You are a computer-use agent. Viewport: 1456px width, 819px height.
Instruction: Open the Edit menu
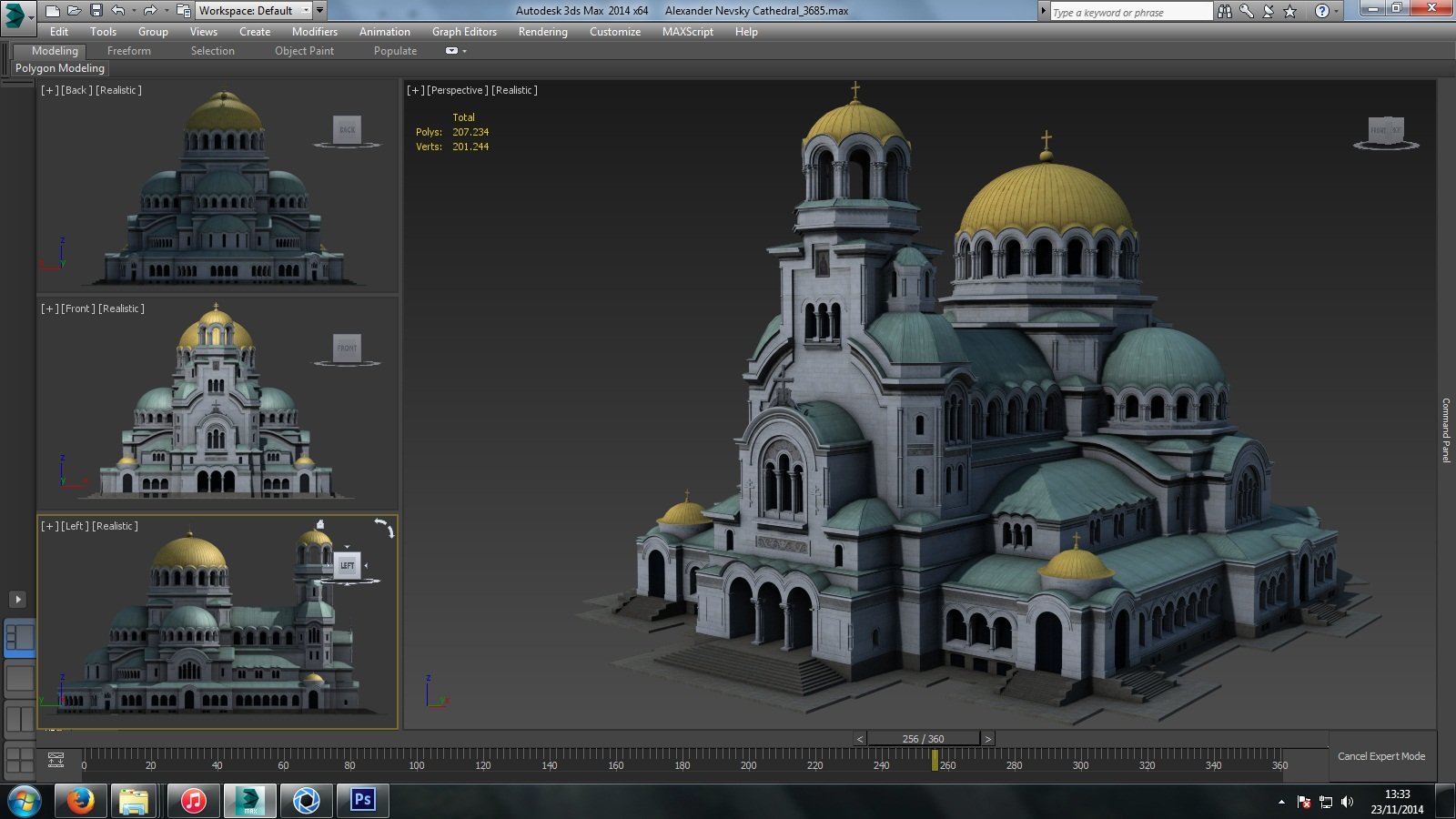(59, 31)
